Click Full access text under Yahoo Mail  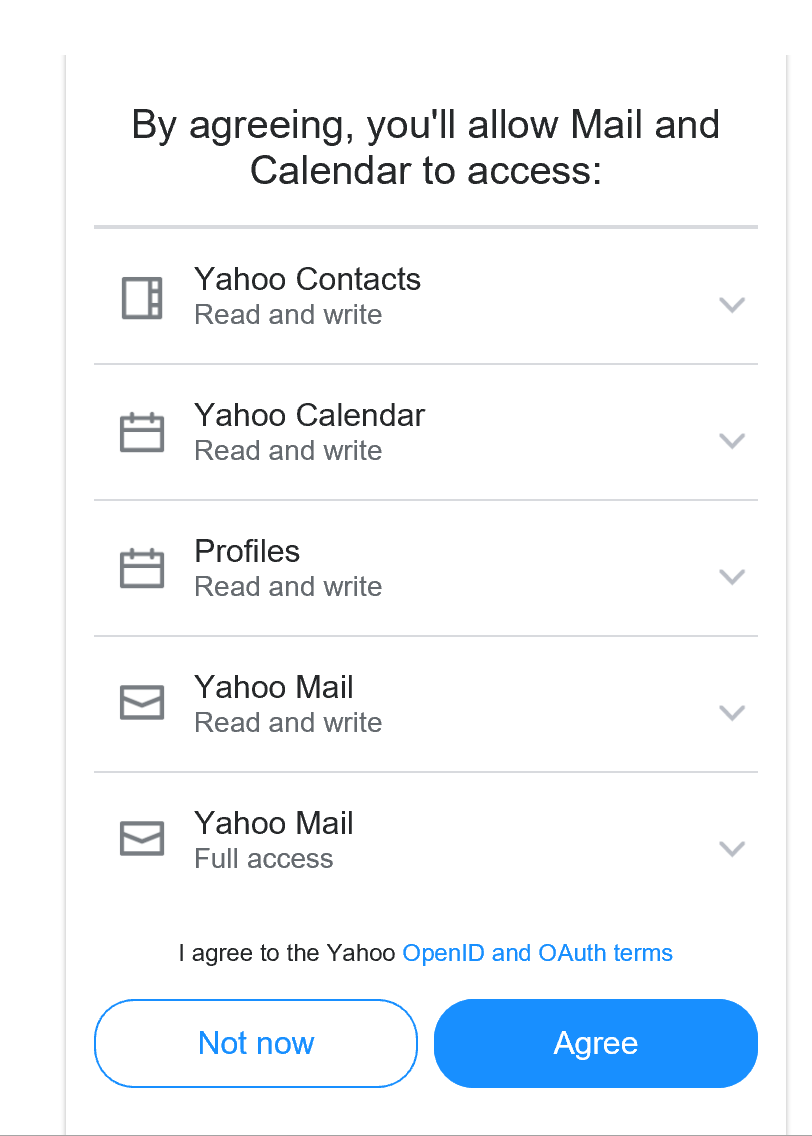tap(264, 859)
